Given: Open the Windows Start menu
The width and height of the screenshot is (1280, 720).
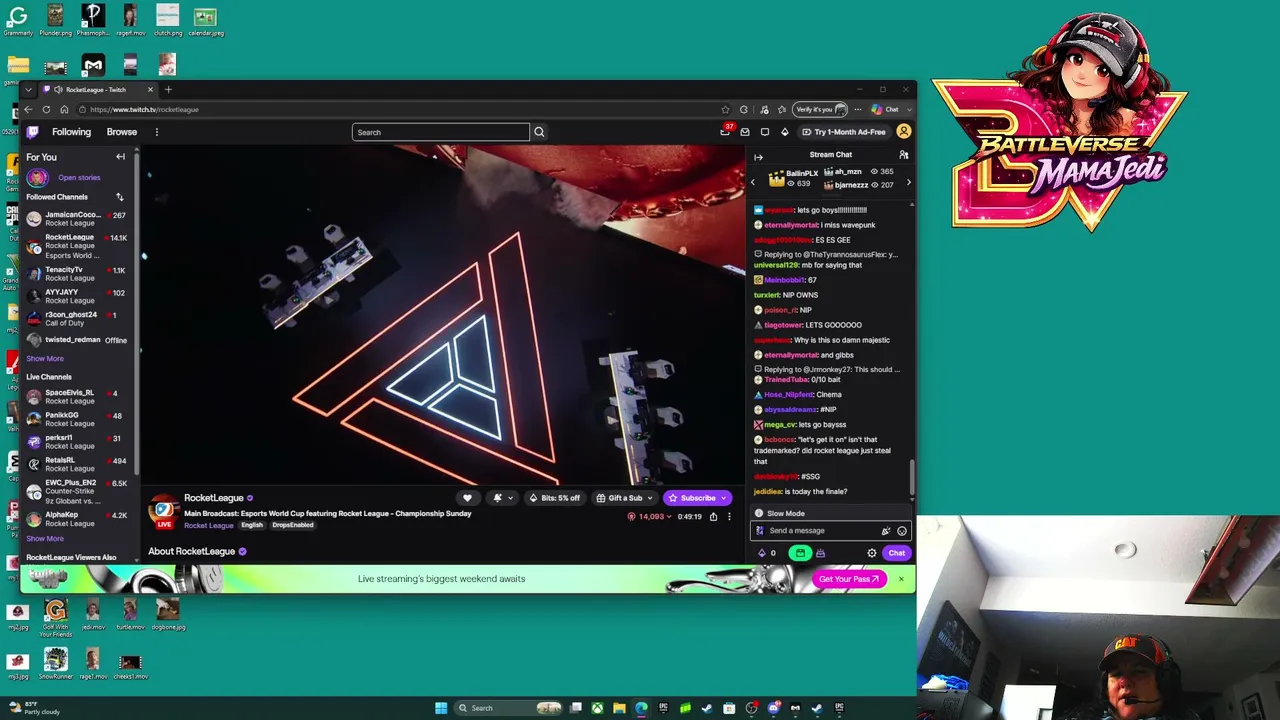Looking at the screenshot, I should pos(441,708).
